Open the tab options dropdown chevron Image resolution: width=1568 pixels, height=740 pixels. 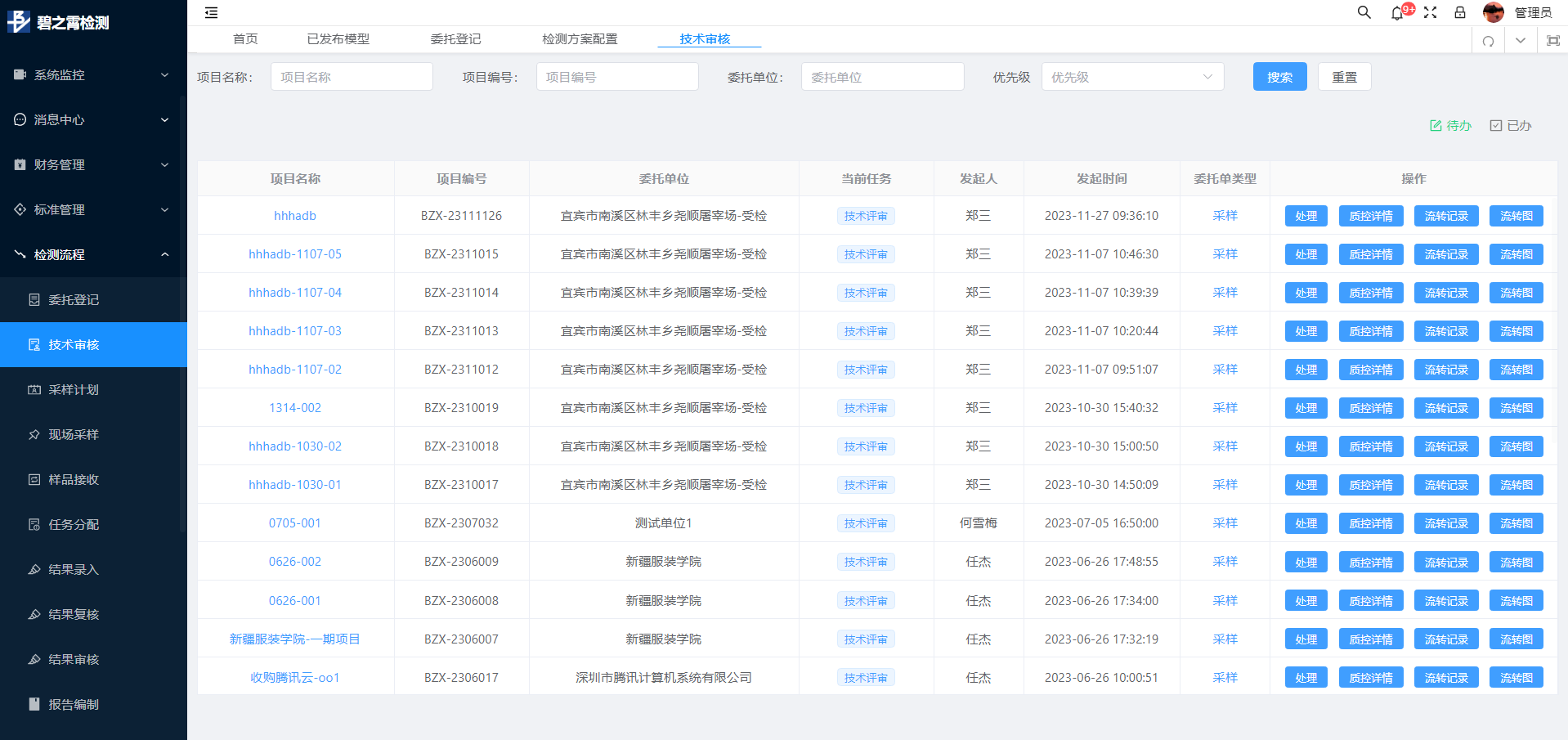pos(1521,41)
